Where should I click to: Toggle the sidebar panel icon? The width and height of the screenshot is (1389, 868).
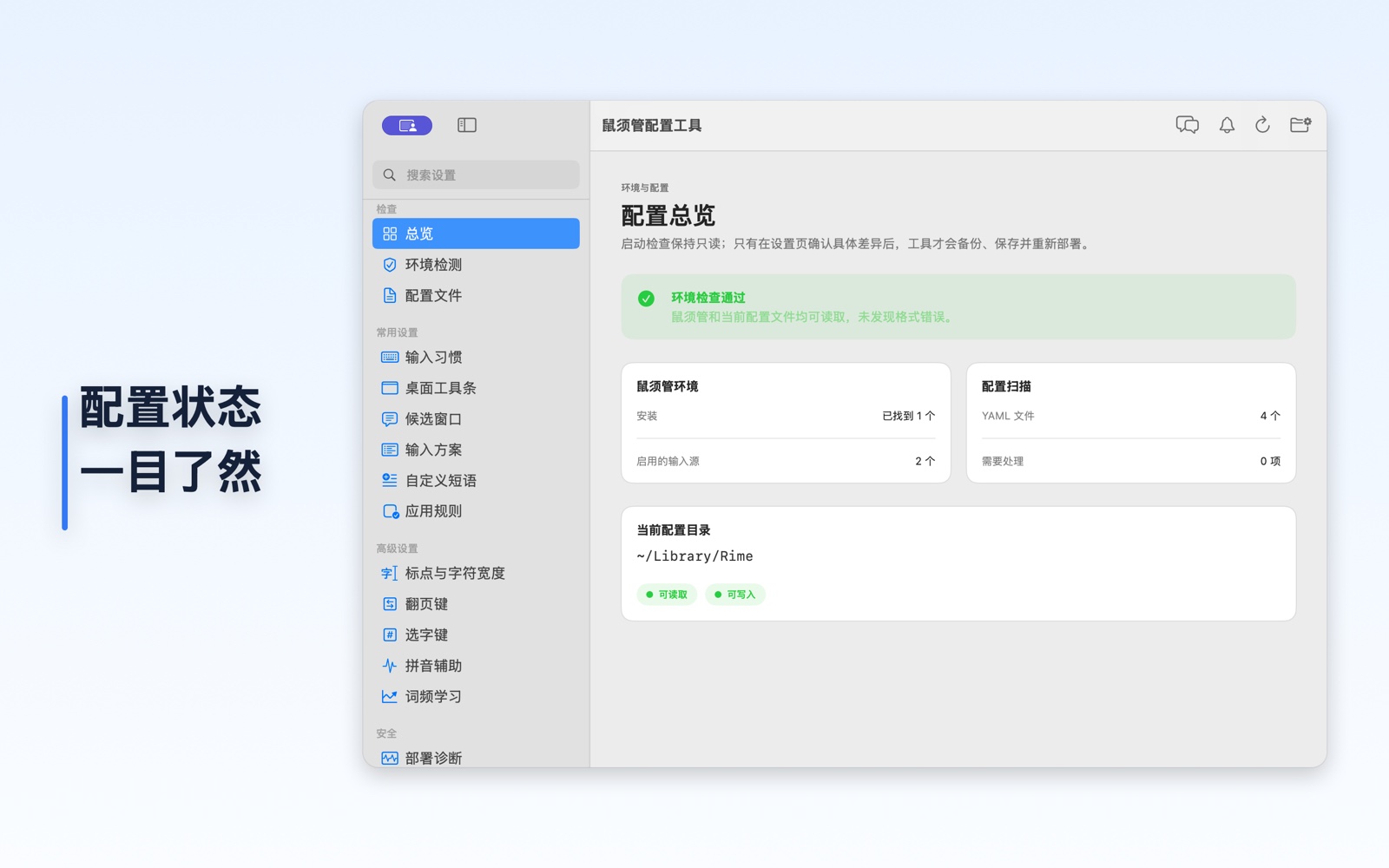467,126
